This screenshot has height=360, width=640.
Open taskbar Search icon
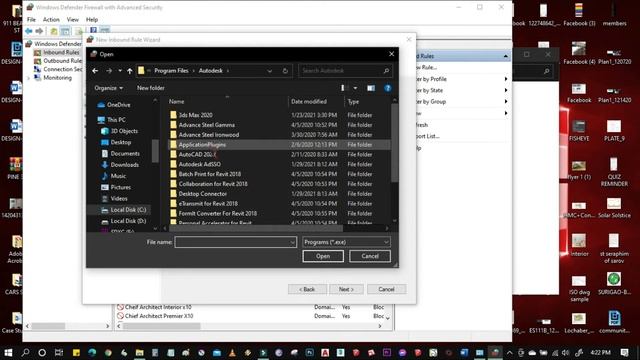[25, 352]
